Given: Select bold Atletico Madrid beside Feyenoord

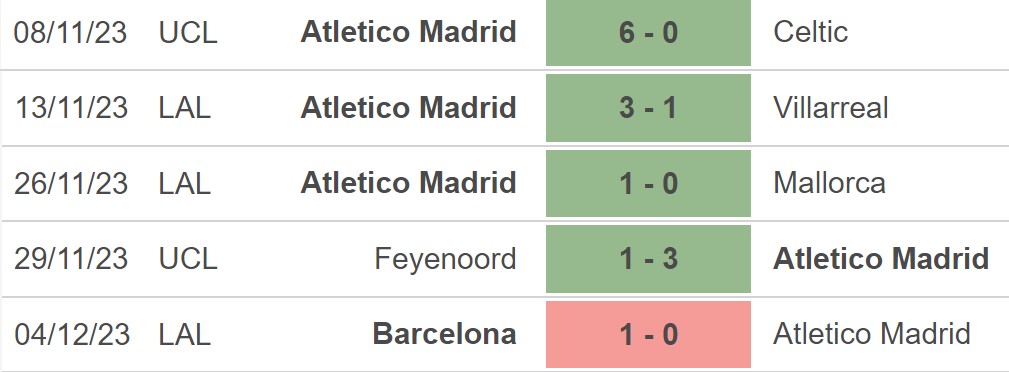Looking at the screenshot, I should pos(881,259).
